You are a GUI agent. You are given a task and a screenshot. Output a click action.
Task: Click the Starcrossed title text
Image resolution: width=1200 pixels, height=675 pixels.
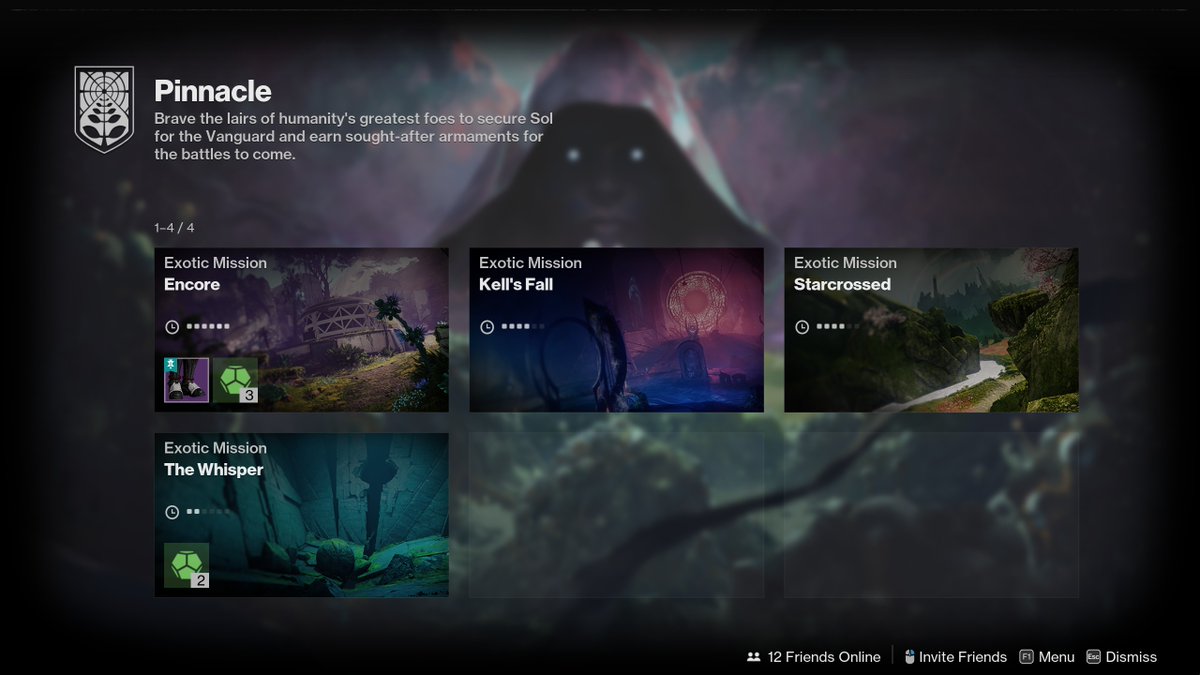(842, 284)
